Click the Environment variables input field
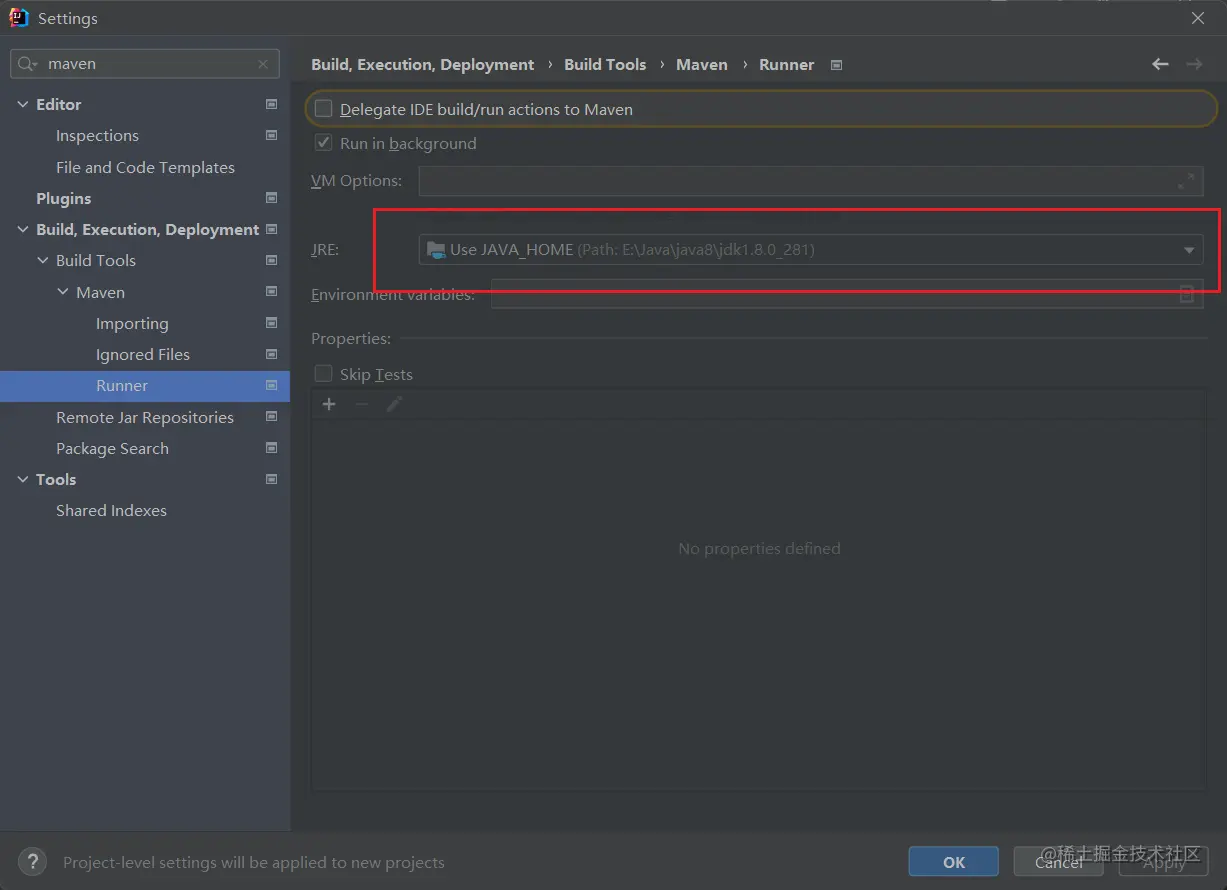This screenshot has width=1227, height=890. coord(846,294)
